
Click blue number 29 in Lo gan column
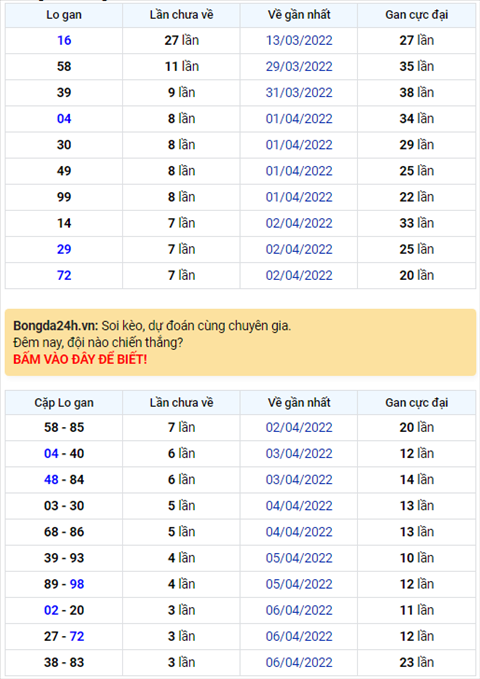[x=64, y=249]
